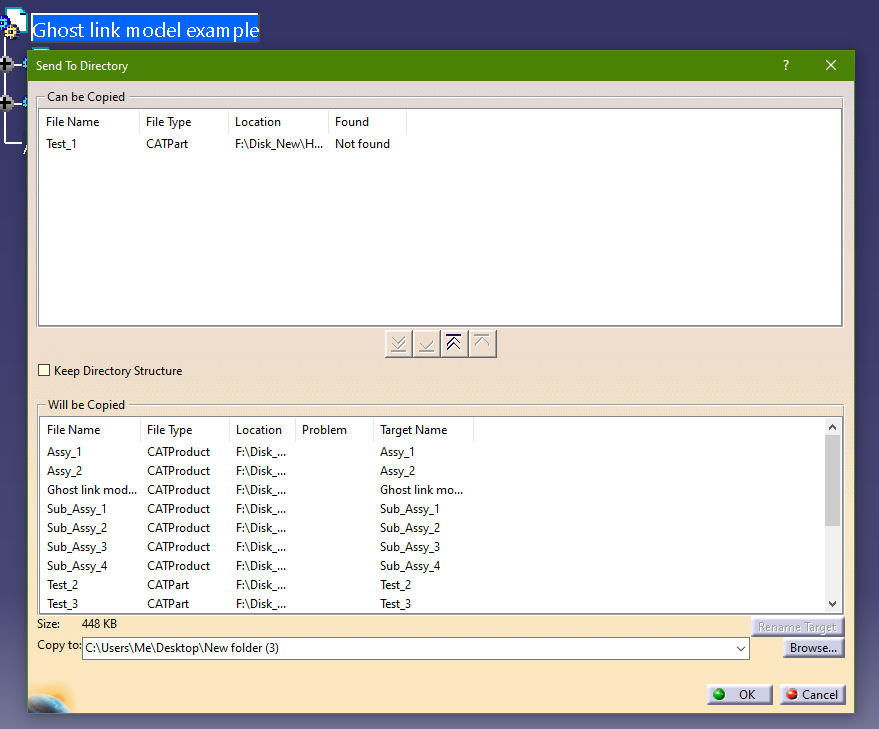Open the Copy to path dropdown
879x729 pixels.
pos(741,648)
